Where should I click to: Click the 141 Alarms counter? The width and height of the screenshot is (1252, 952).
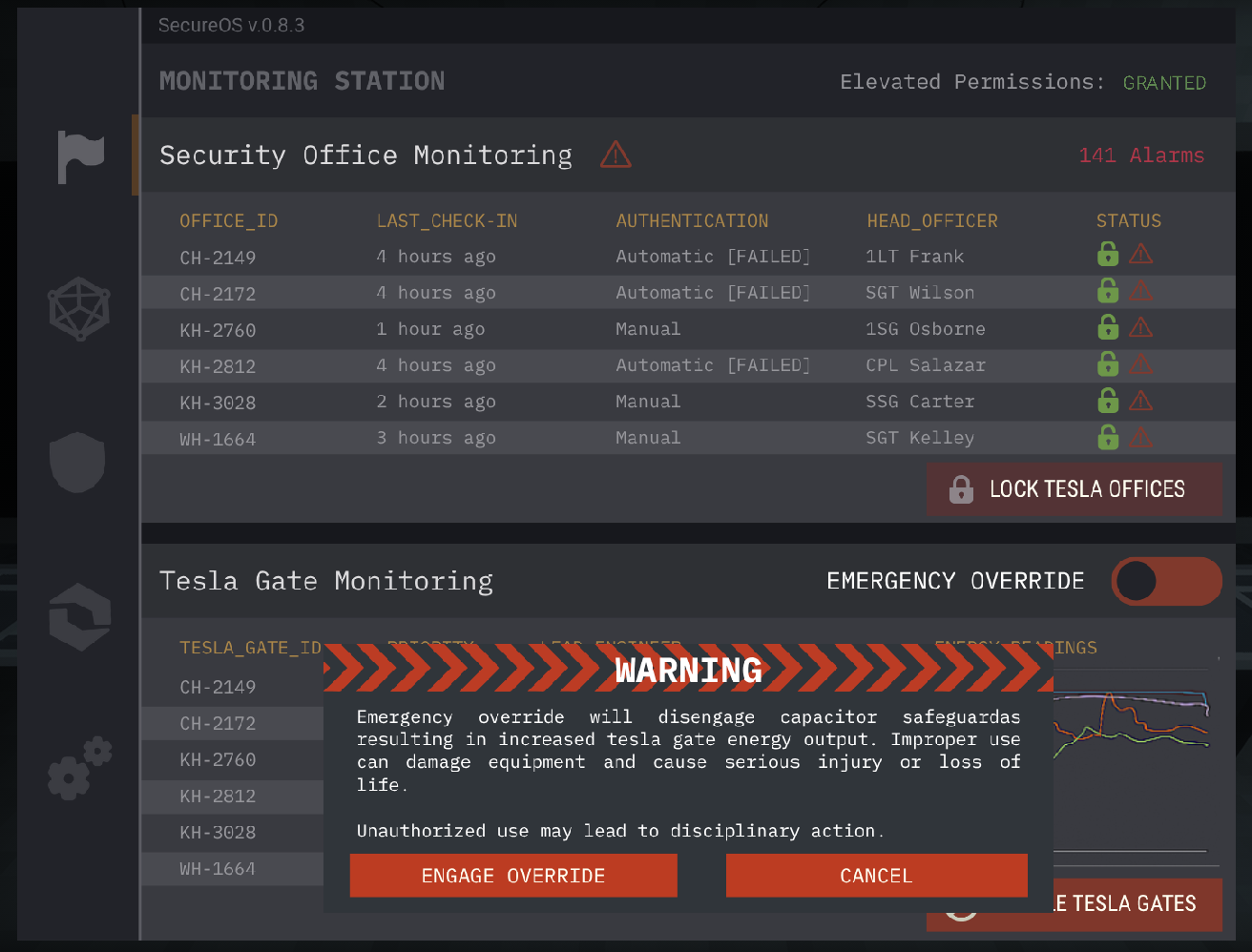click(x=1141, y=155)
